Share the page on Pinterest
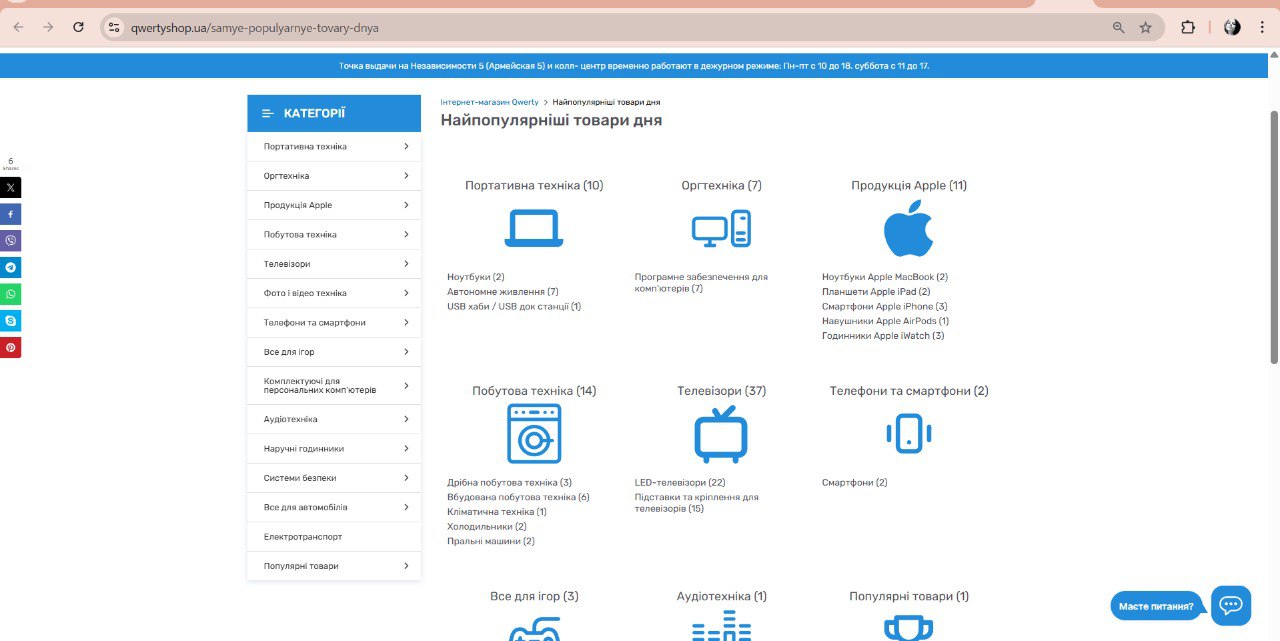Image resolution: width=1280 pixels, height=641 pixels. click(10, 348)
